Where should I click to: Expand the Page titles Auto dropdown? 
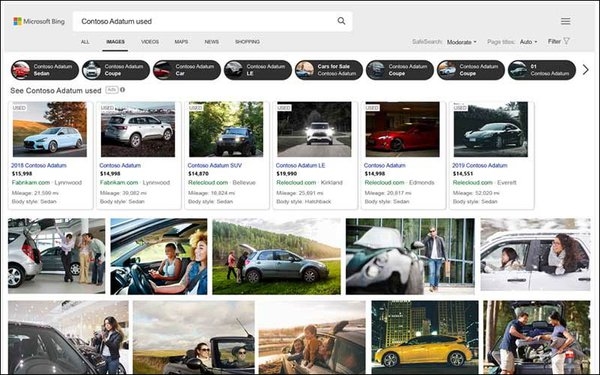click(x=528, y=42)
